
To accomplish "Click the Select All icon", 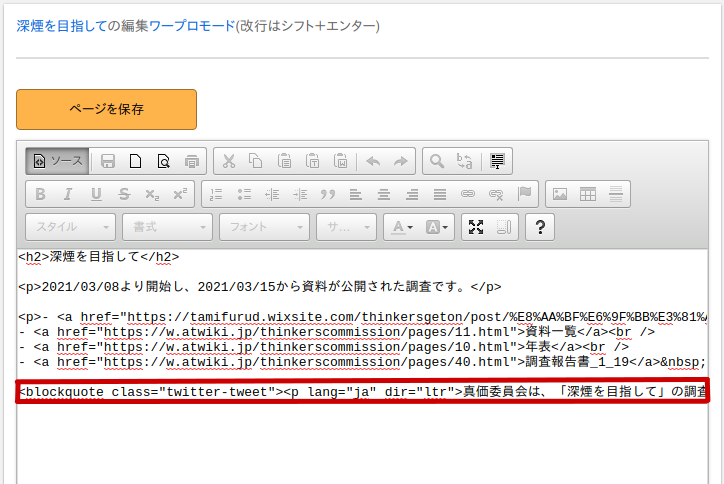I will coord(497,161).
